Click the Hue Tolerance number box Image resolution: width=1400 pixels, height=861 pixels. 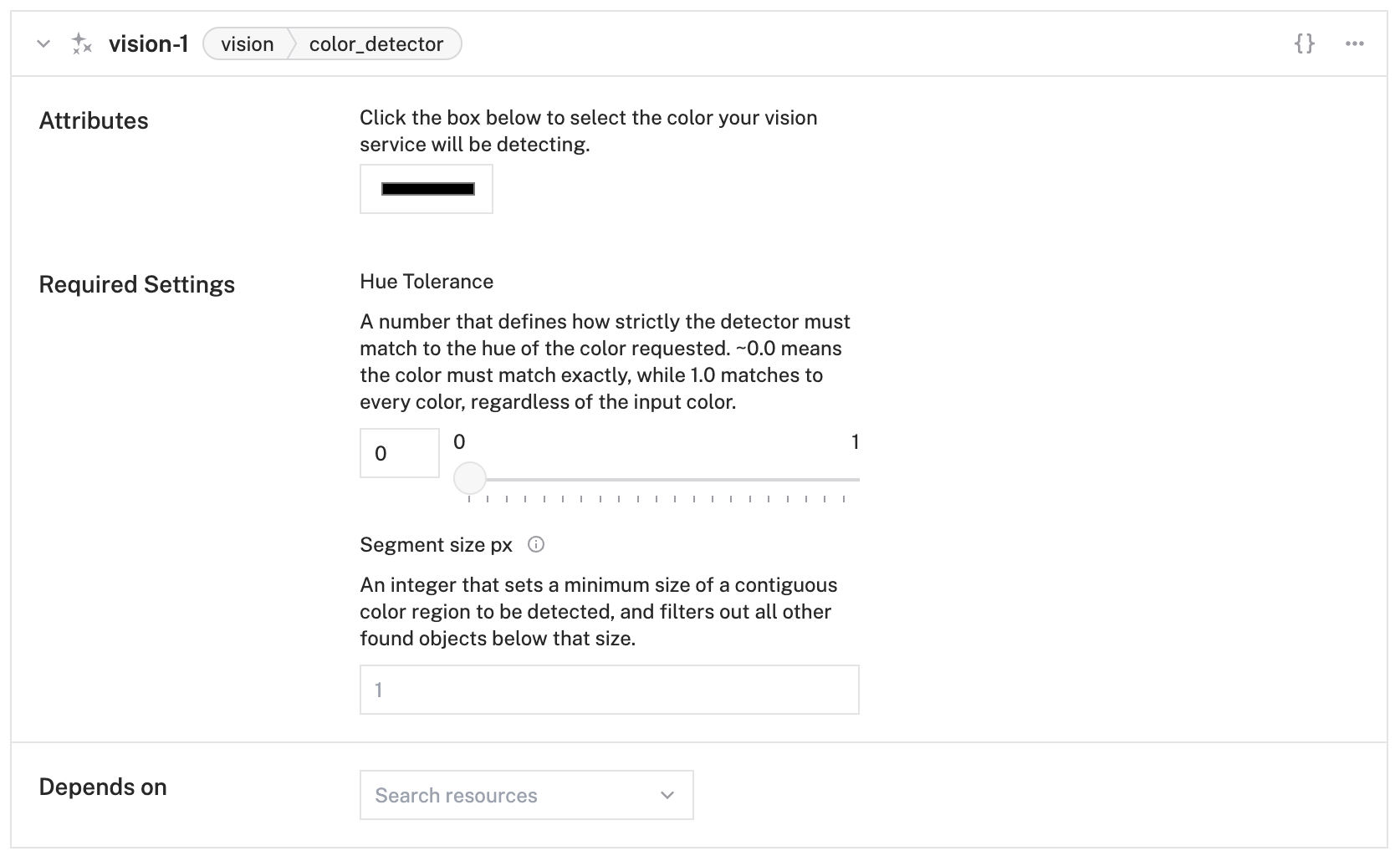[x=399, y=453]
